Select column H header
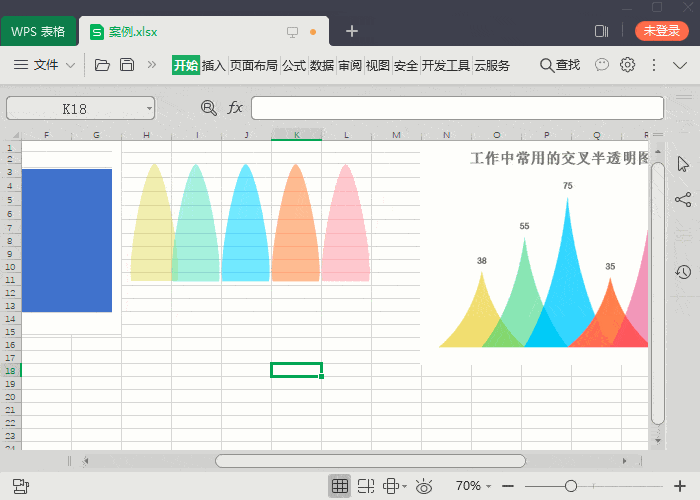The height and width of the screenshot is (500, 700). tap(146, 134)
